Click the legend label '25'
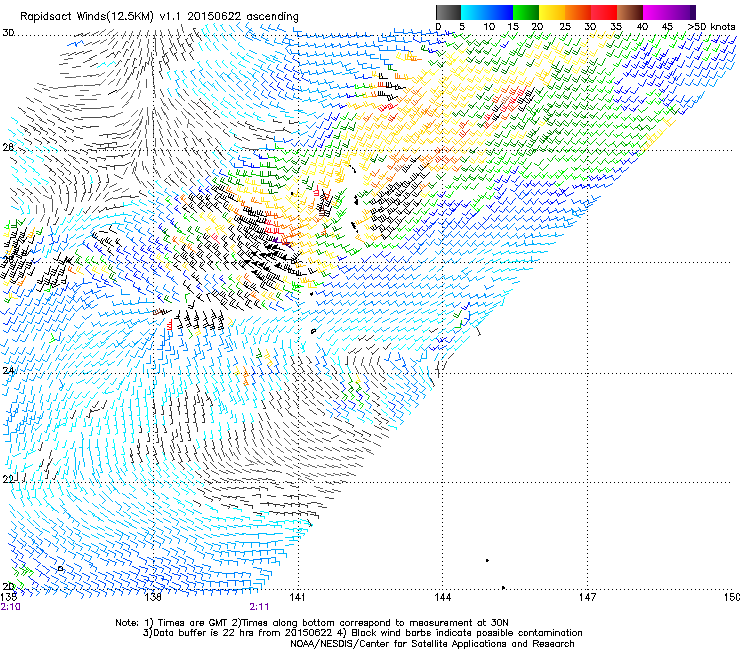Screen dimensions: 740x650 pyautogui.click(x=565, y=27)
